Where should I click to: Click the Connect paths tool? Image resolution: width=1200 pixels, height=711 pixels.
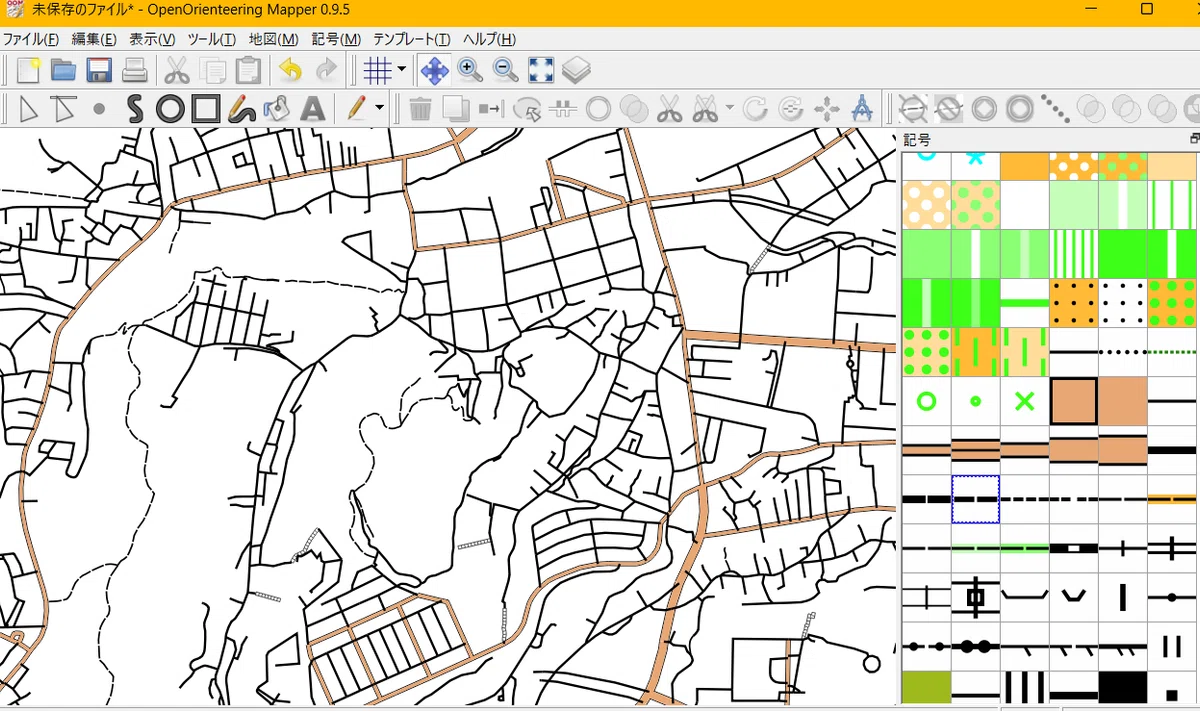598,108
